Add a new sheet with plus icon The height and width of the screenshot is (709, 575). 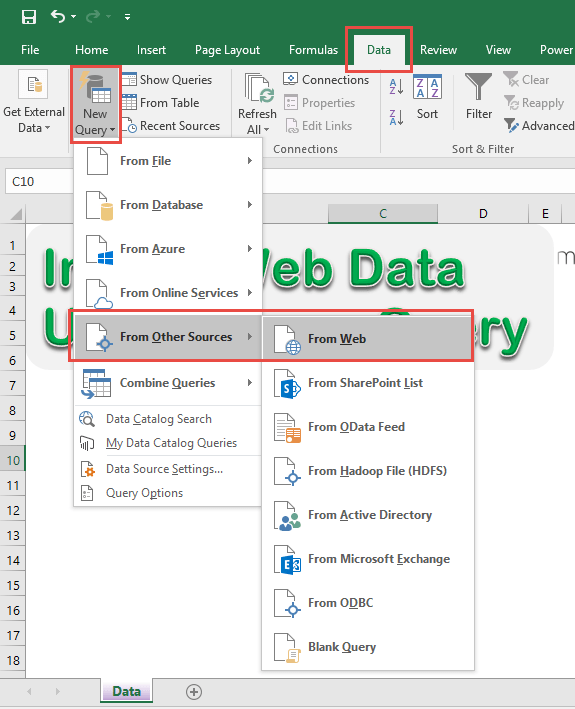[193, 691]
